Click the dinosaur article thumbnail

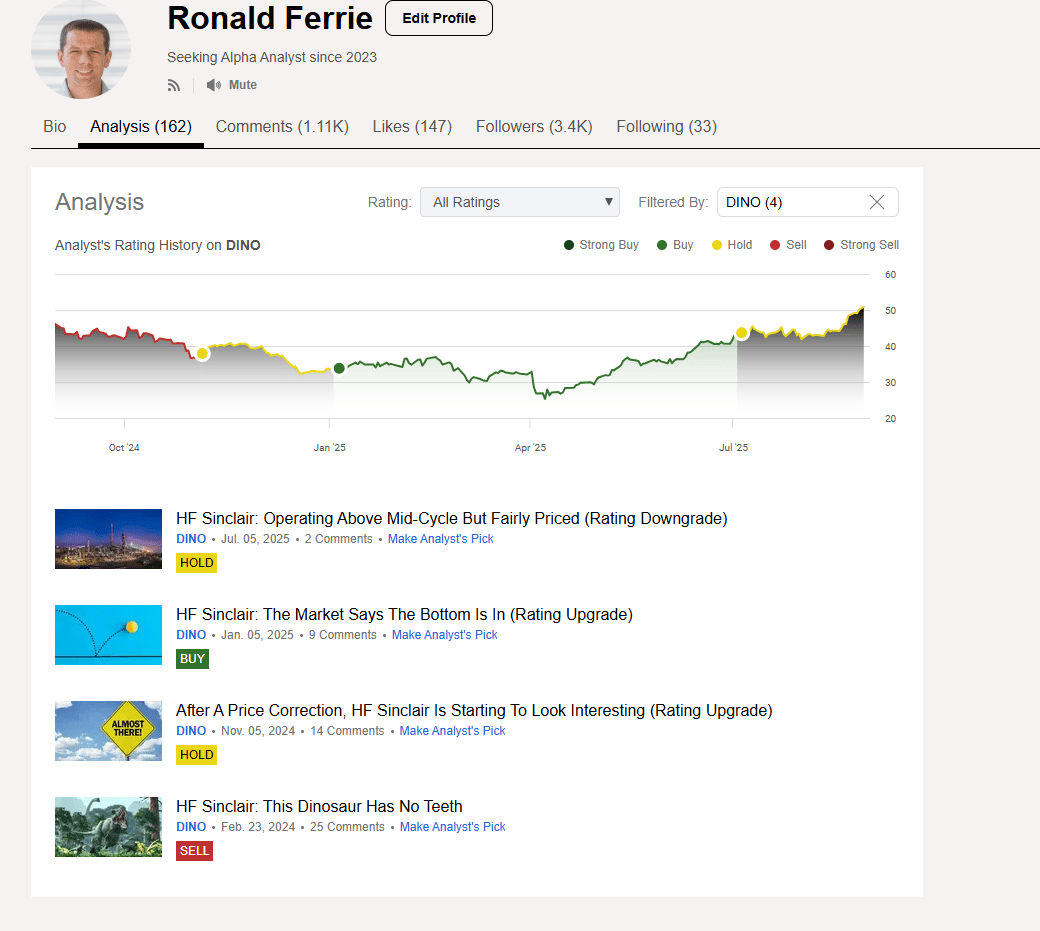[108, 827]
